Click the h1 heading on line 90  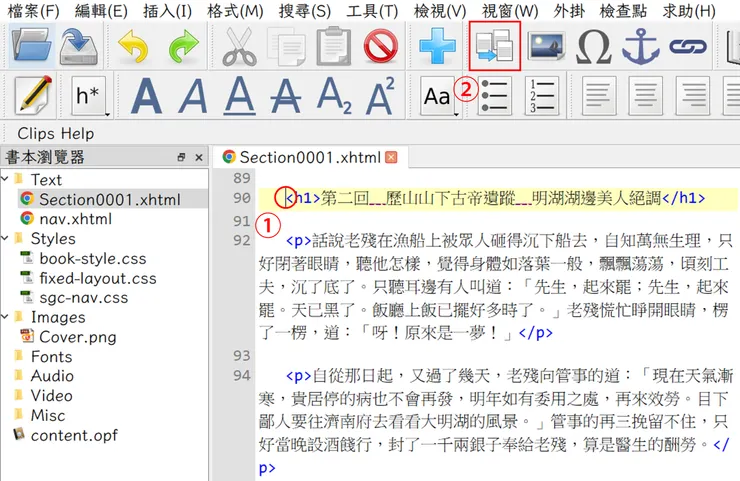tap(496, 198)
